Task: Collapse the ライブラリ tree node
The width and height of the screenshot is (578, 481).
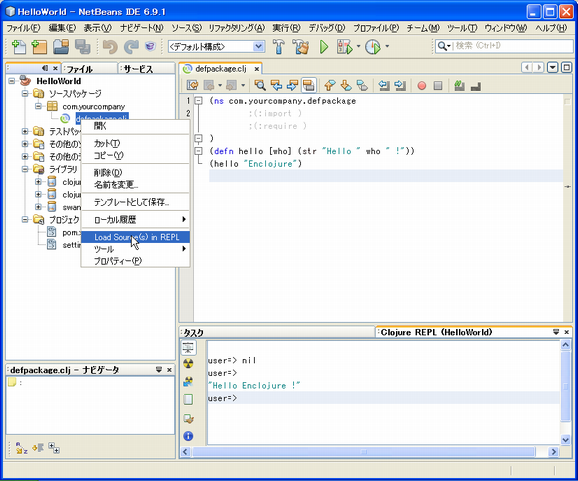Action: [25, 169]
